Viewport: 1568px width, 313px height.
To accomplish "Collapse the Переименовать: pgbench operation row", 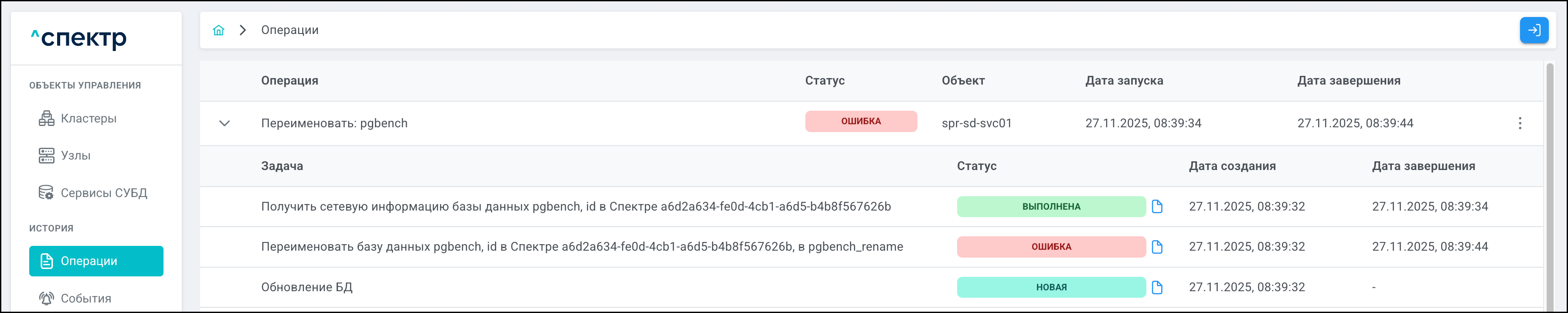I will click(x=225, y=124).
